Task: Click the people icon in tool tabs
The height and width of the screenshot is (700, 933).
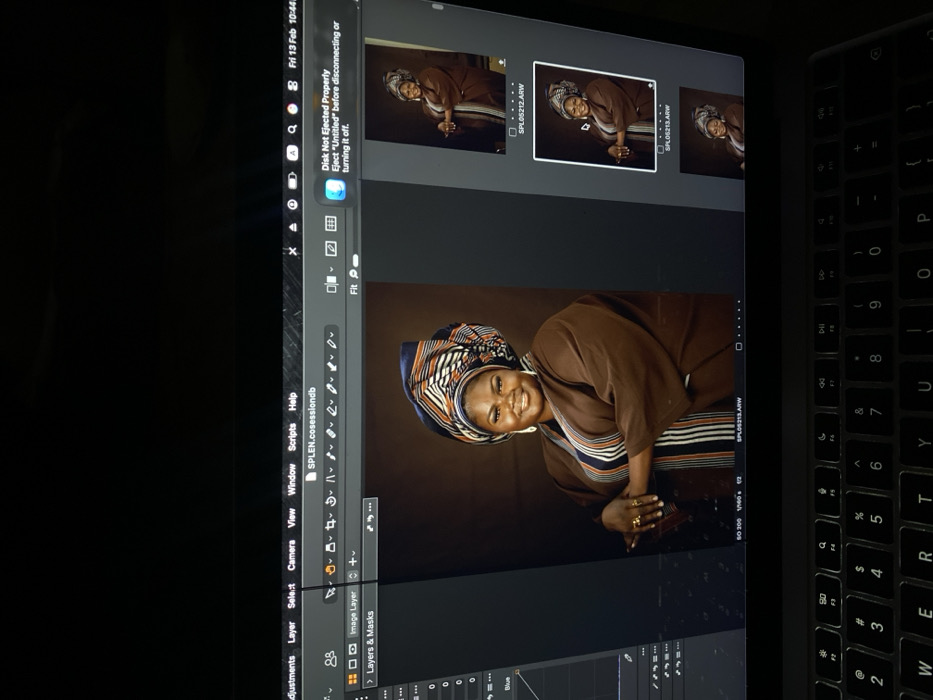Action: point(331,658)
